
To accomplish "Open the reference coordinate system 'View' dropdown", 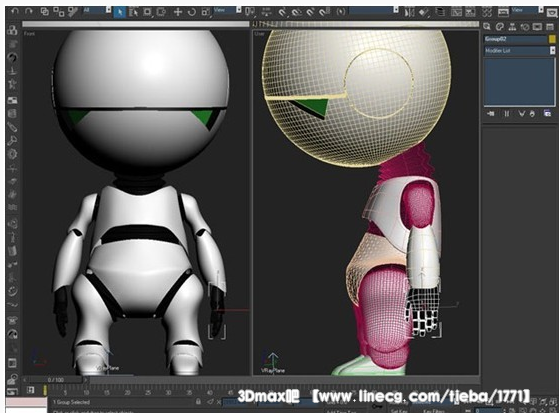I will coord(227,10).
